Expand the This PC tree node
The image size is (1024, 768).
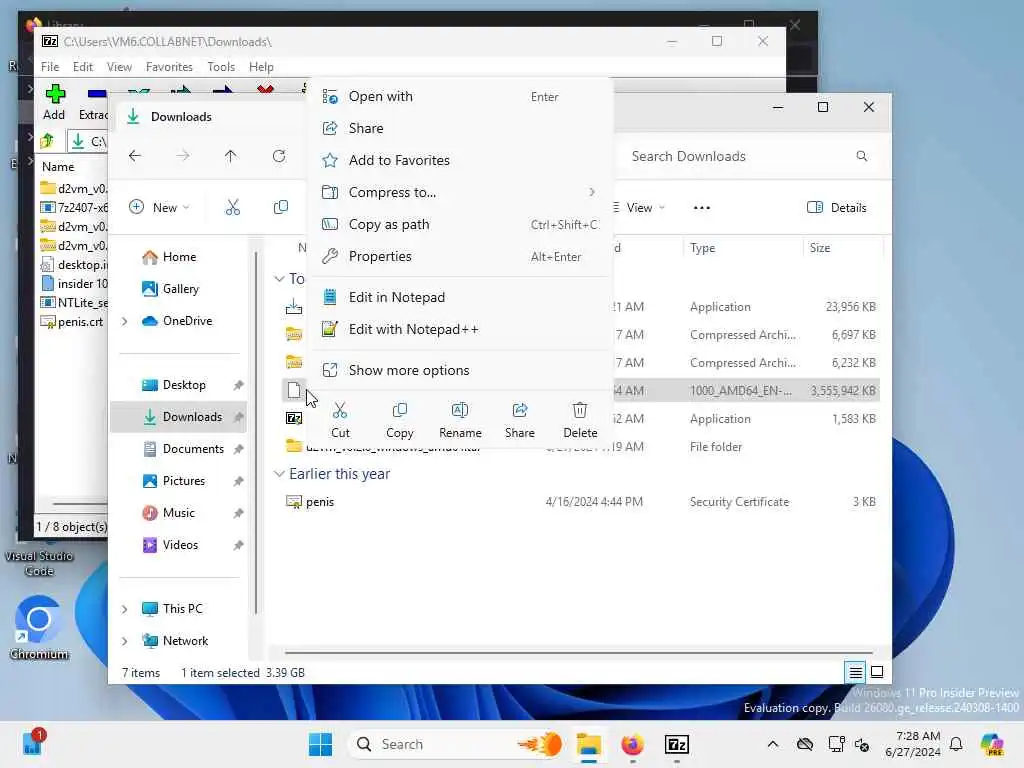point(125,609)
